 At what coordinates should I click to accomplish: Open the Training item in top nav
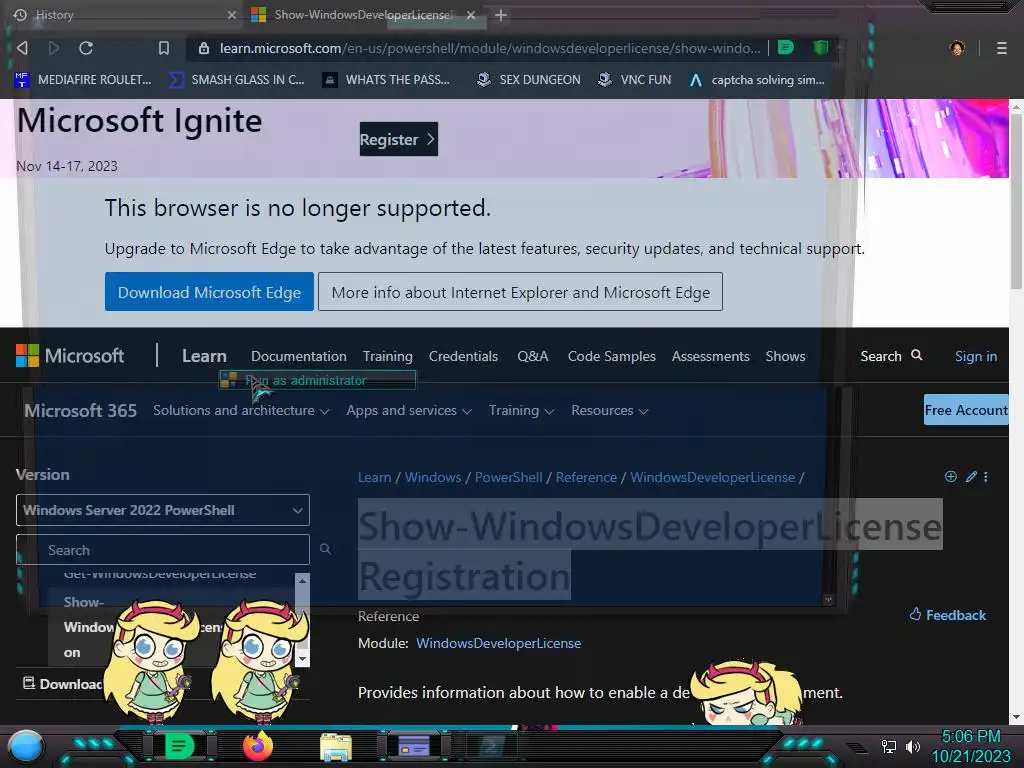click(387, 357)
